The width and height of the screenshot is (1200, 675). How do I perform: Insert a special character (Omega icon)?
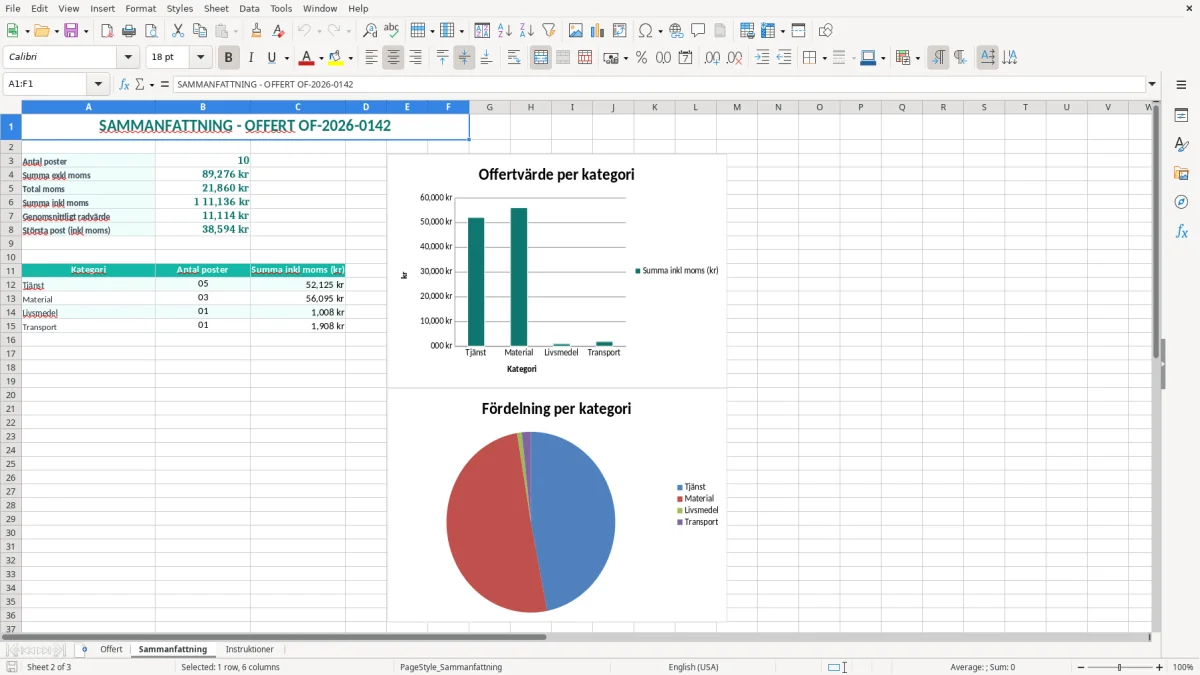(x=646, y=31)
